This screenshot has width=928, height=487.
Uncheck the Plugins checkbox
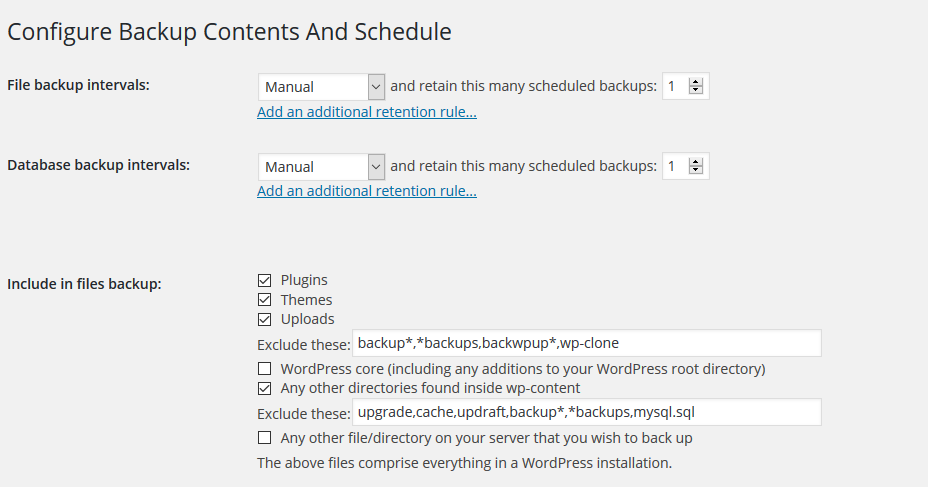tap(265, 280)
